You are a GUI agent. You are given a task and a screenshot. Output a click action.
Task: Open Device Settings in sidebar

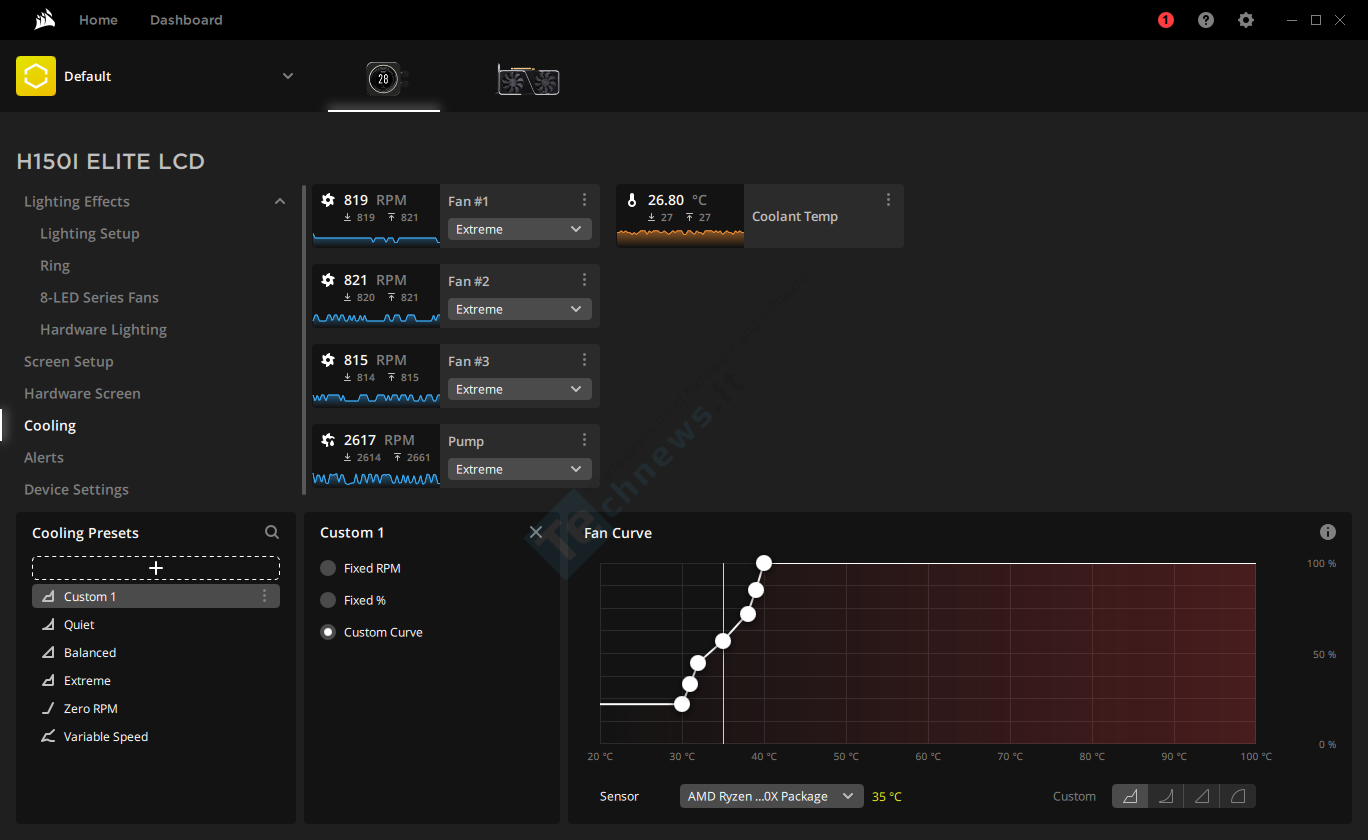(x=76, y=489)
